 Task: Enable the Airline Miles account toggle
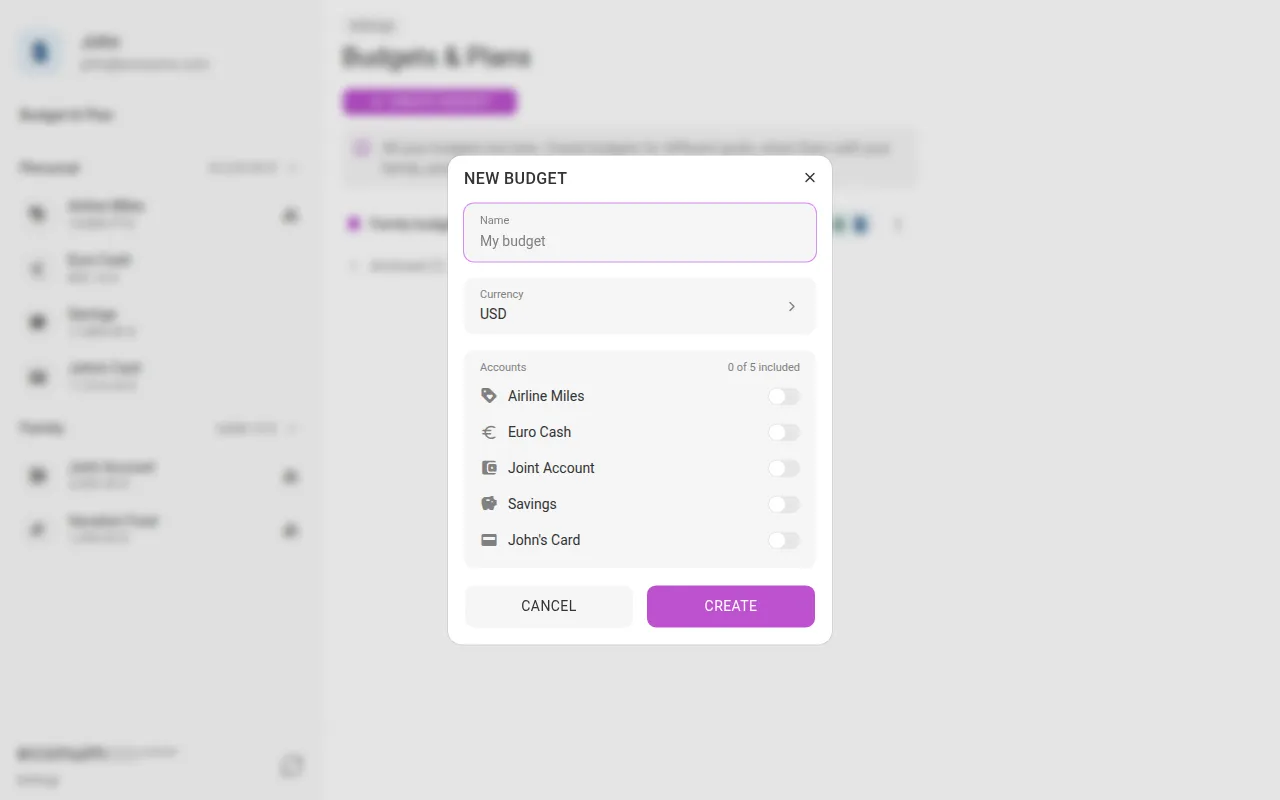click(x=784, y=397)
